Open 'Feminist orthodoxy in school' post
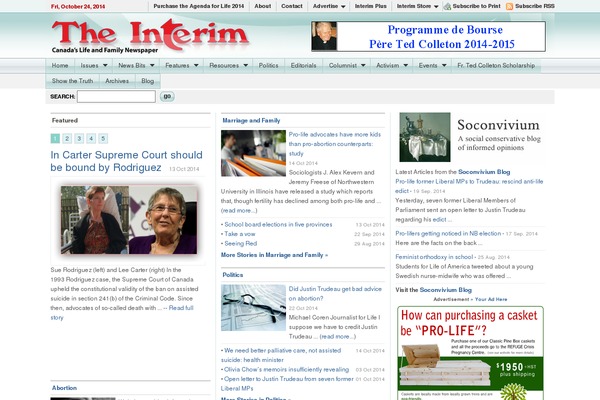 [434, 257]
